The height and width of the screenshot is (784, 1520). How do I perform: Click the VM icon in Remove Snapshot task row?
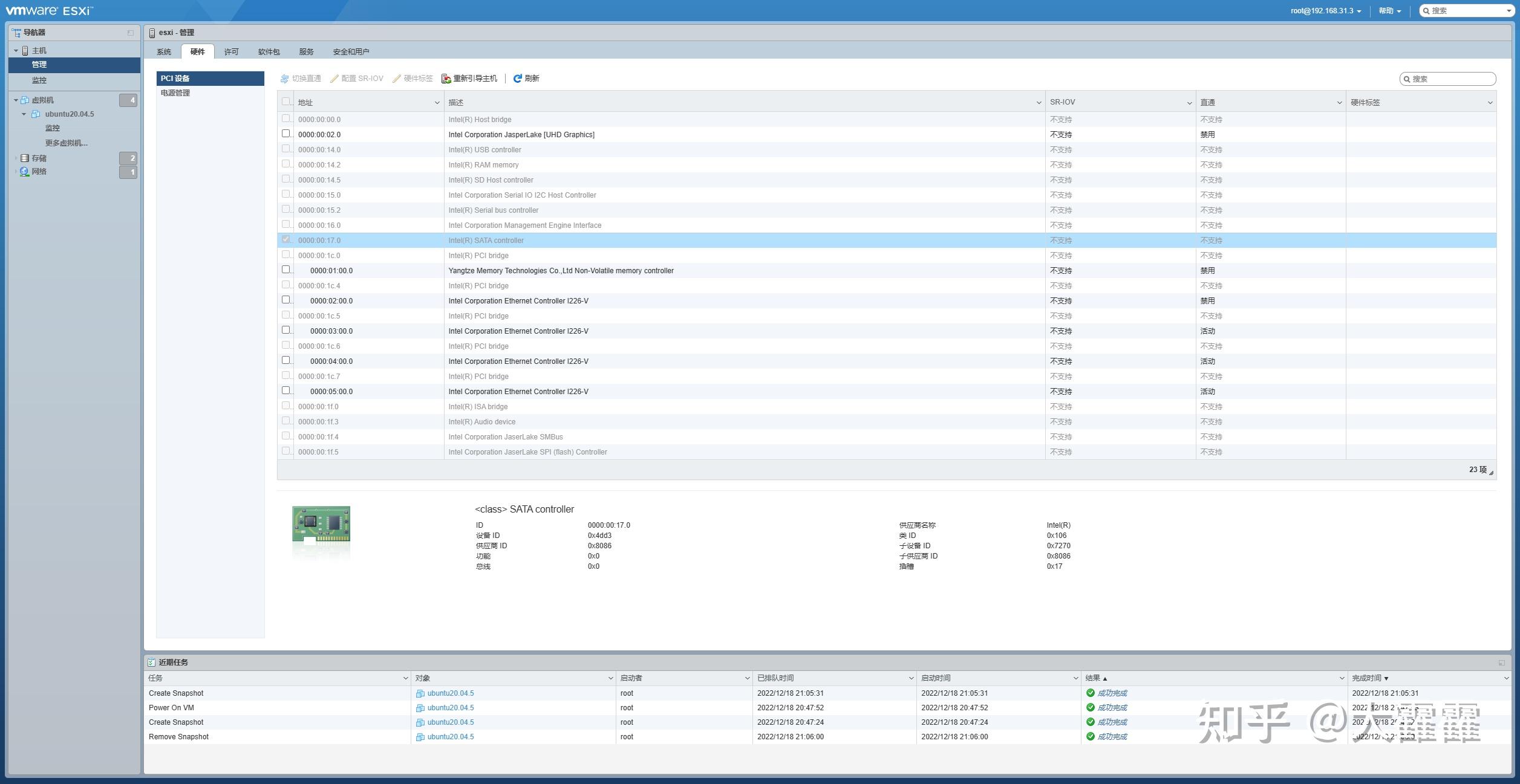point(420,737)
